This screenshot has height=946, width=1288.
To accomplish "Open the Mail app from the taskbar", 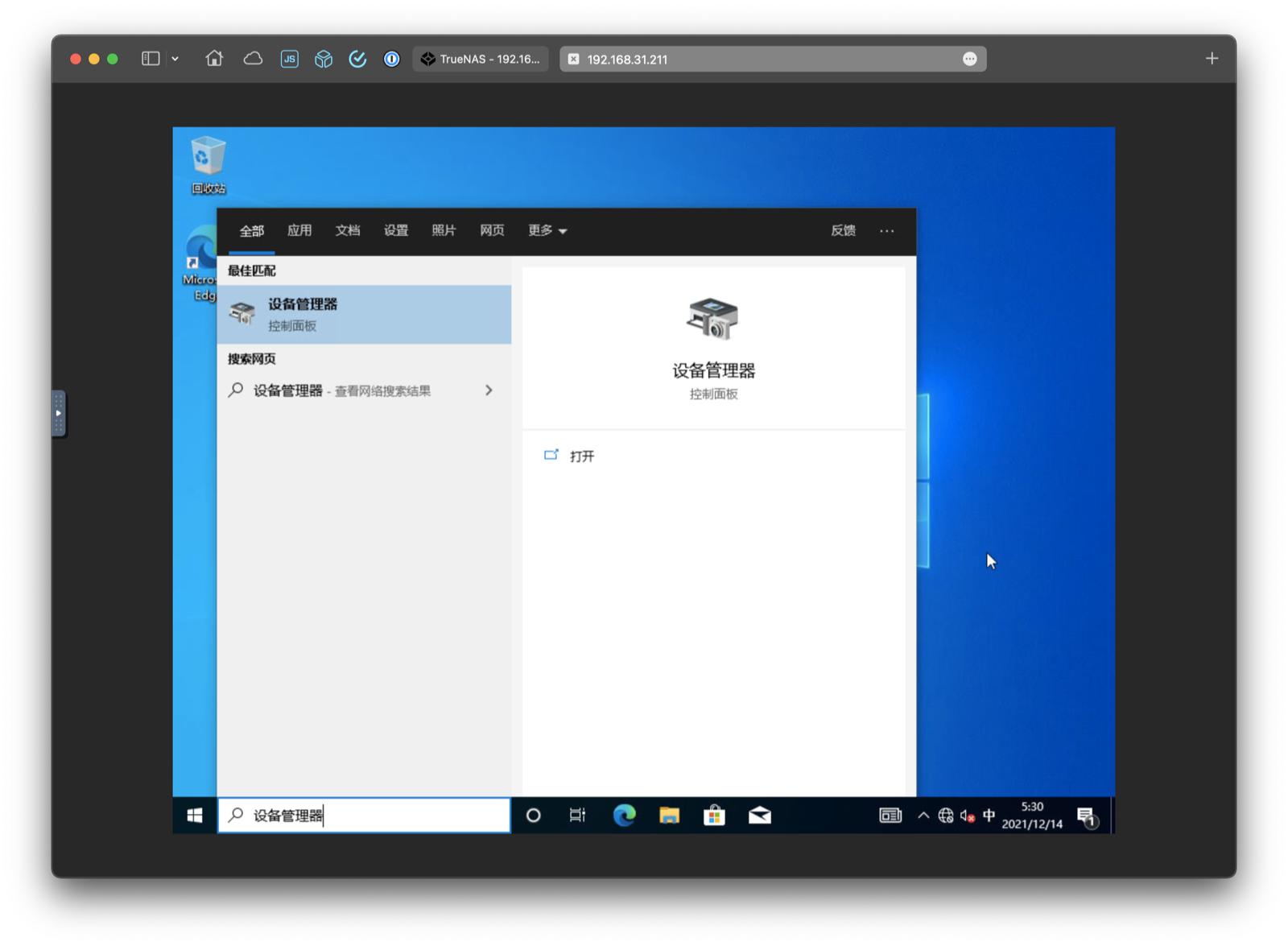I will pos(759,816).
